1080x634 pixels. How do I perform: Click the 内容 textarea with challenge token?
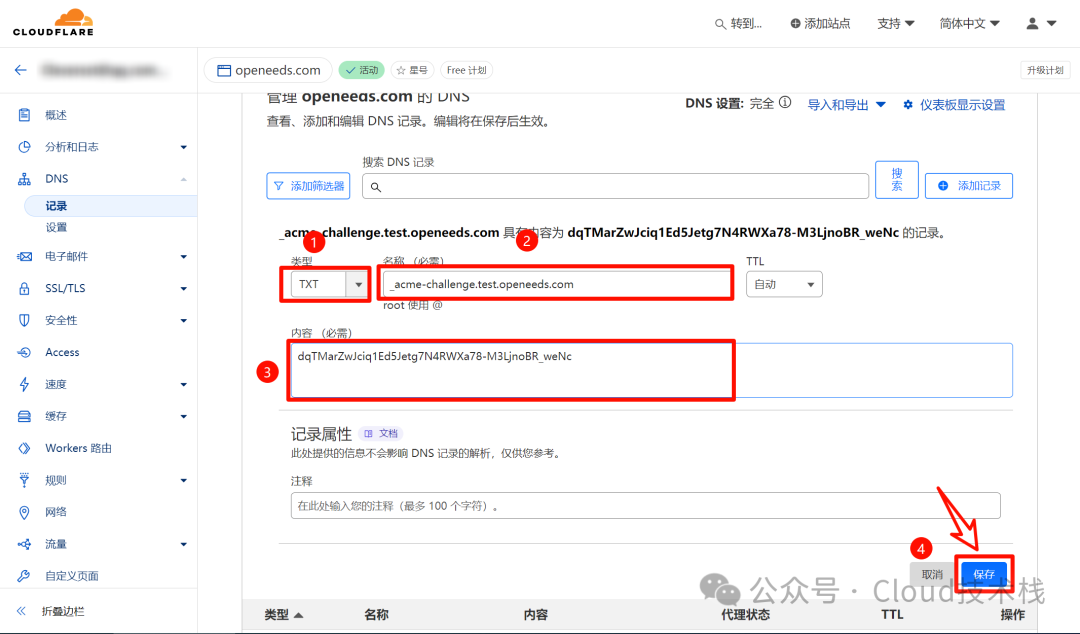click(651, 370)
